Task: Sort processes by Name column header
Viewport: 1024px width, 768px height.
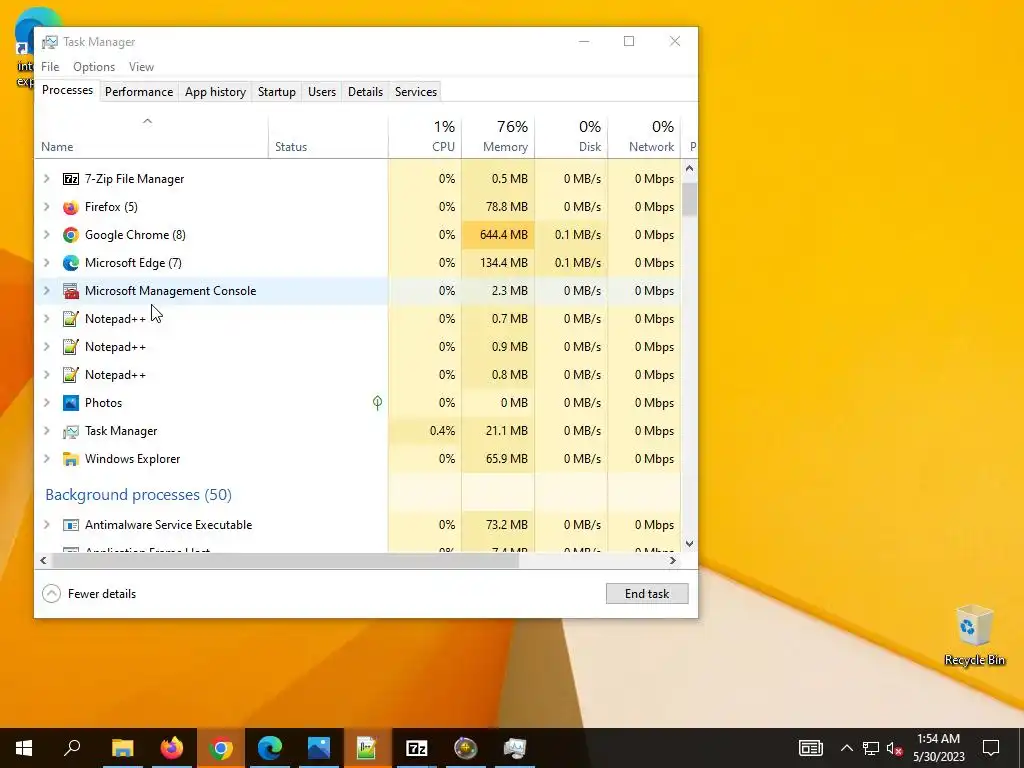Action: (152, 136)
